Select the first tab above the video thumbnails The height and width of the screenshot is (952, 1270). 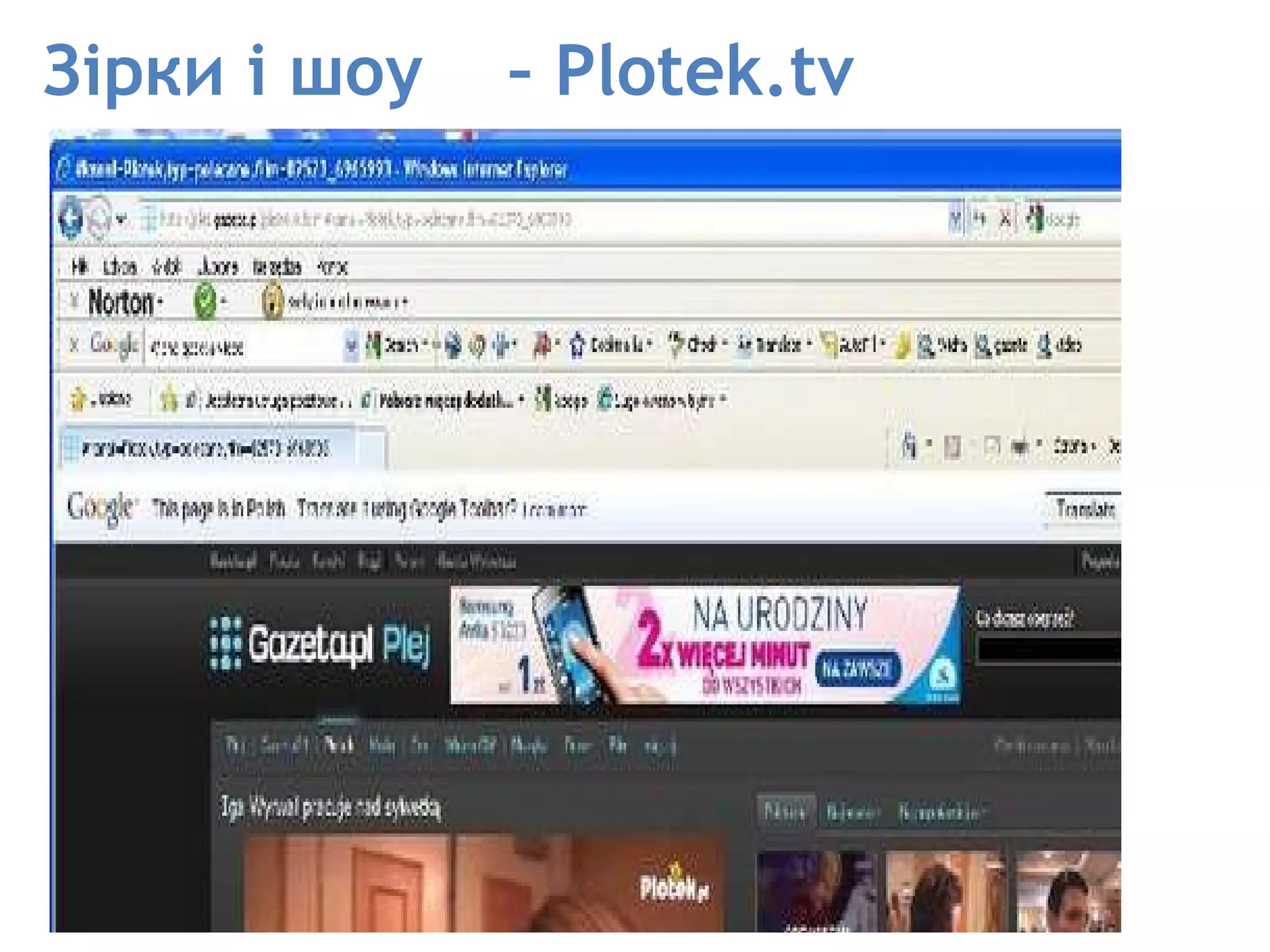tap(786, 811)
